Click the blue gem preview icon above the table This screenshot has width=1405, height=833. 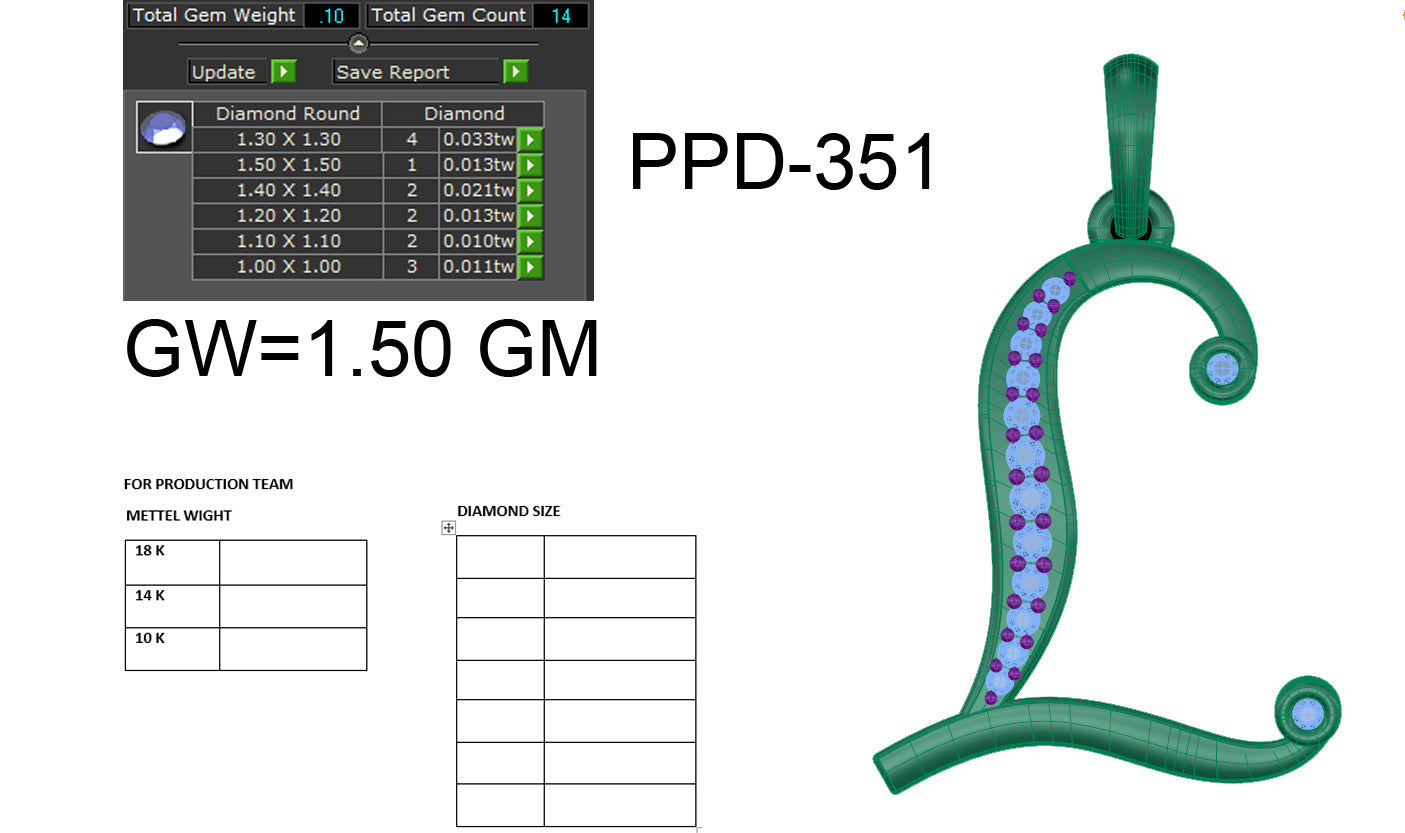point(163,126)
